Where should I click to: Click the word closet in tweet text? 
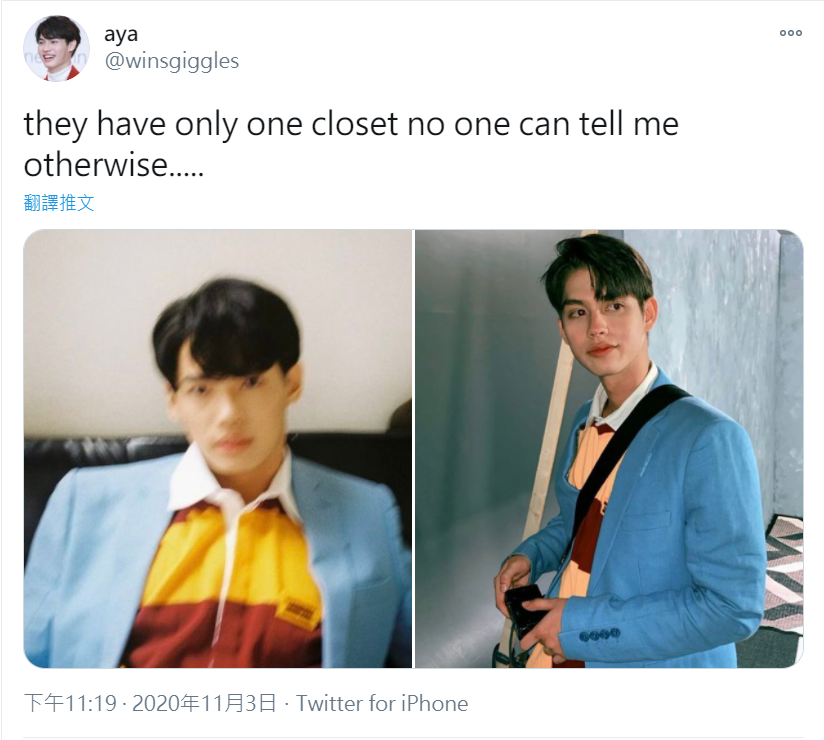354,124
